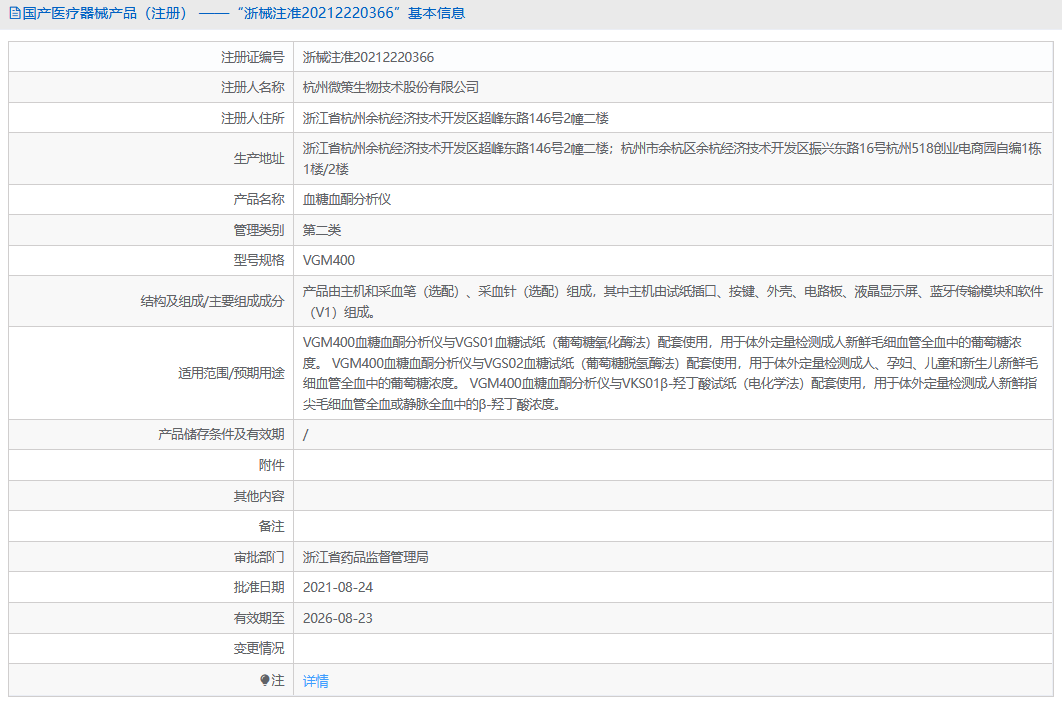This screenshot has width=1062, height=703.
Task: Click the 注册人名称 label
Action: point(253,87)
